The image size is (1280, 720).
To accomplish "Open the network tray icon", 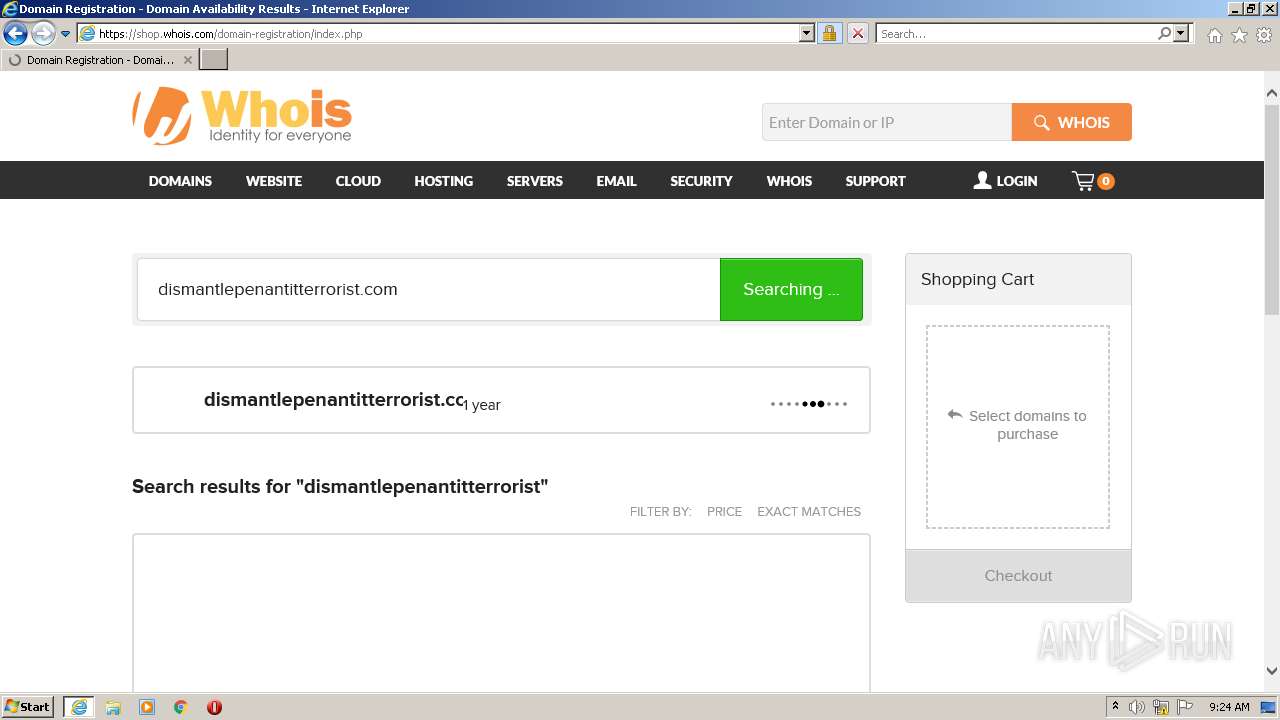I will point(1161,707).
